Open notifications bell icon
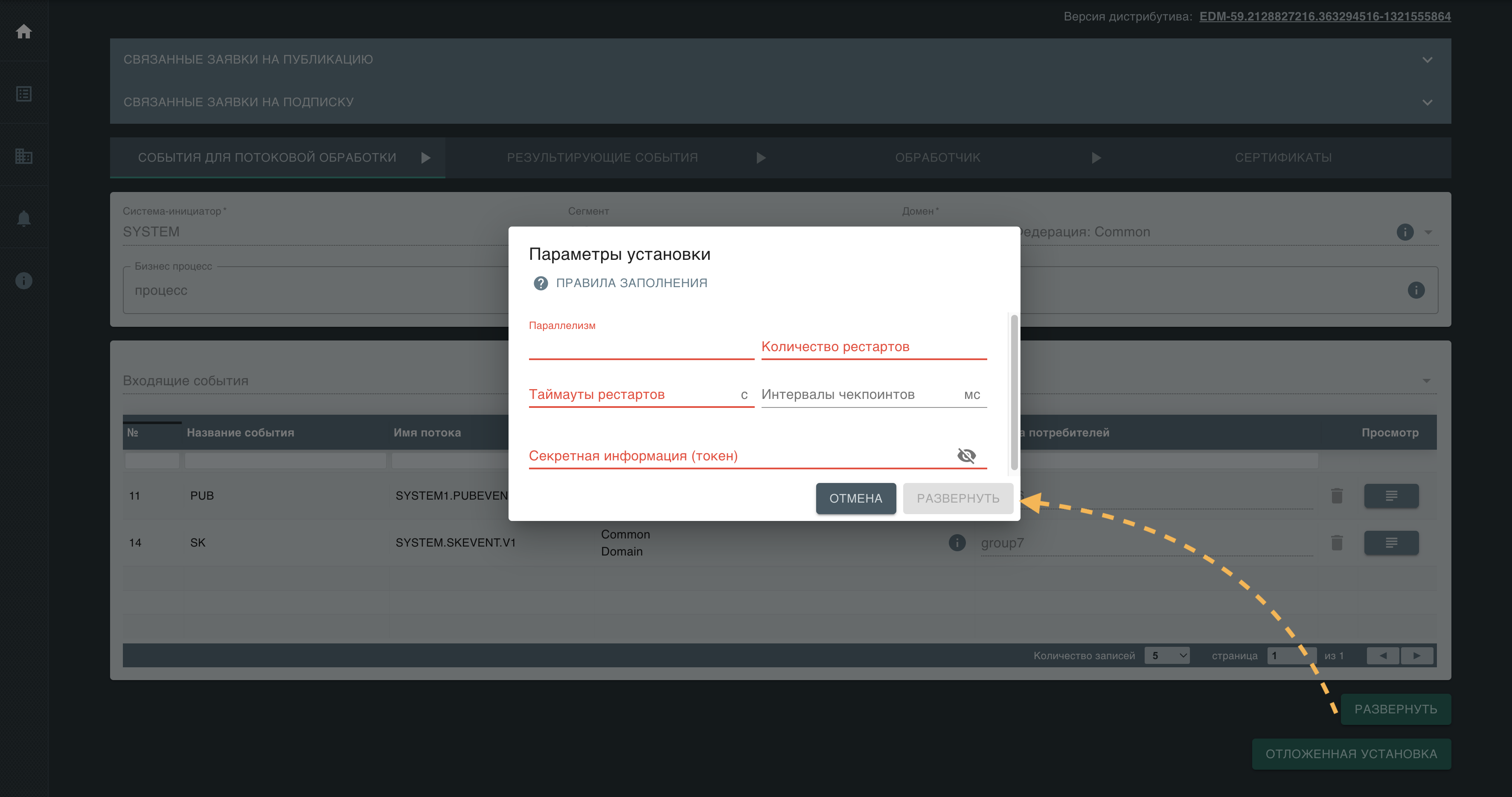The height and width of the screenshot is (797, 1512). point(23,218)
